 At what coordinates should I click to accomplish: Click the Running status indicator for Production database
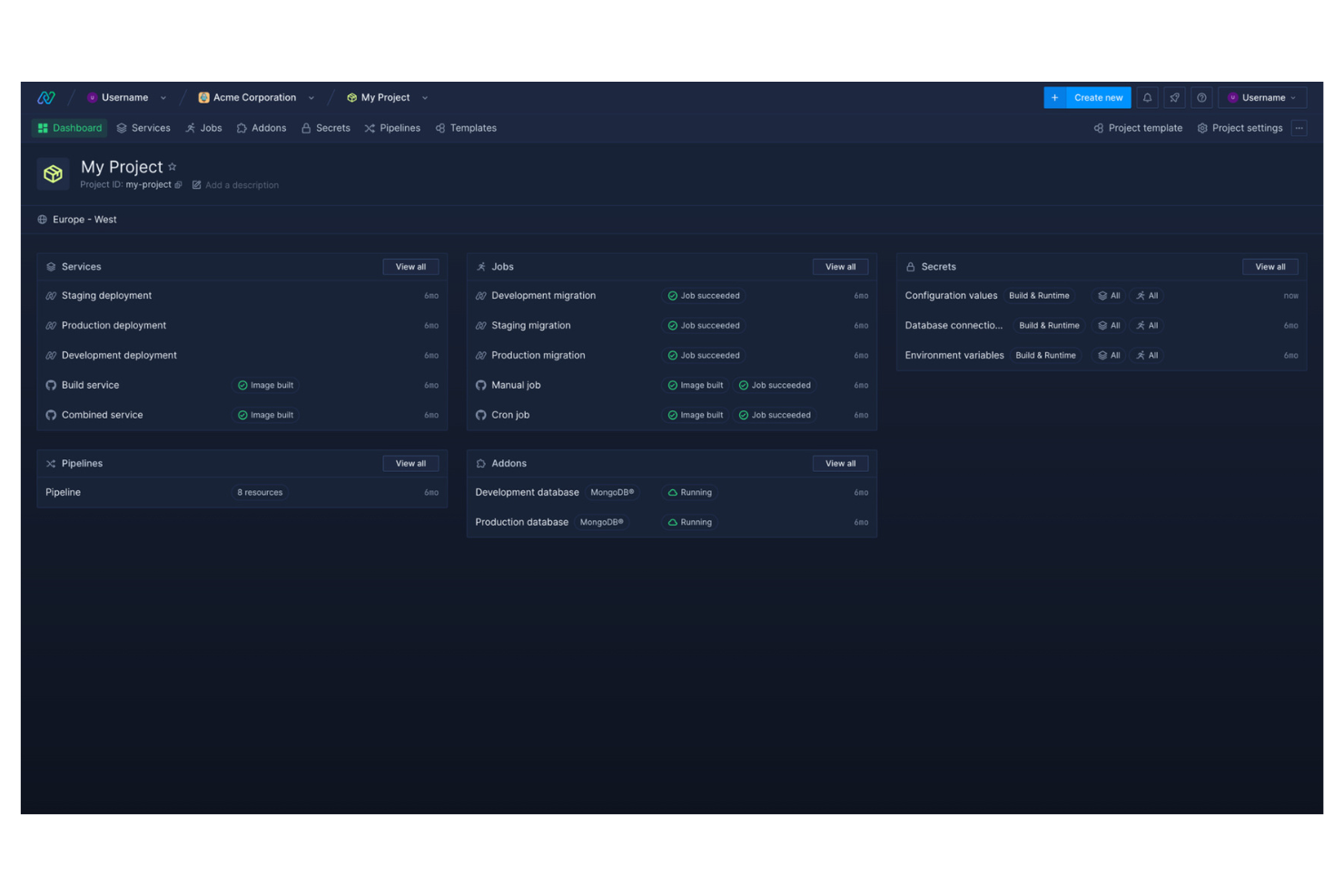coord(689,522)
